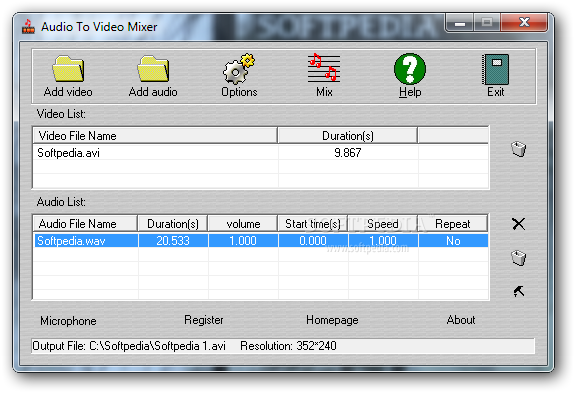Screen dimensions: 575x393
Task: Open Help with the green question mark
Action: (x=410, y=69)
